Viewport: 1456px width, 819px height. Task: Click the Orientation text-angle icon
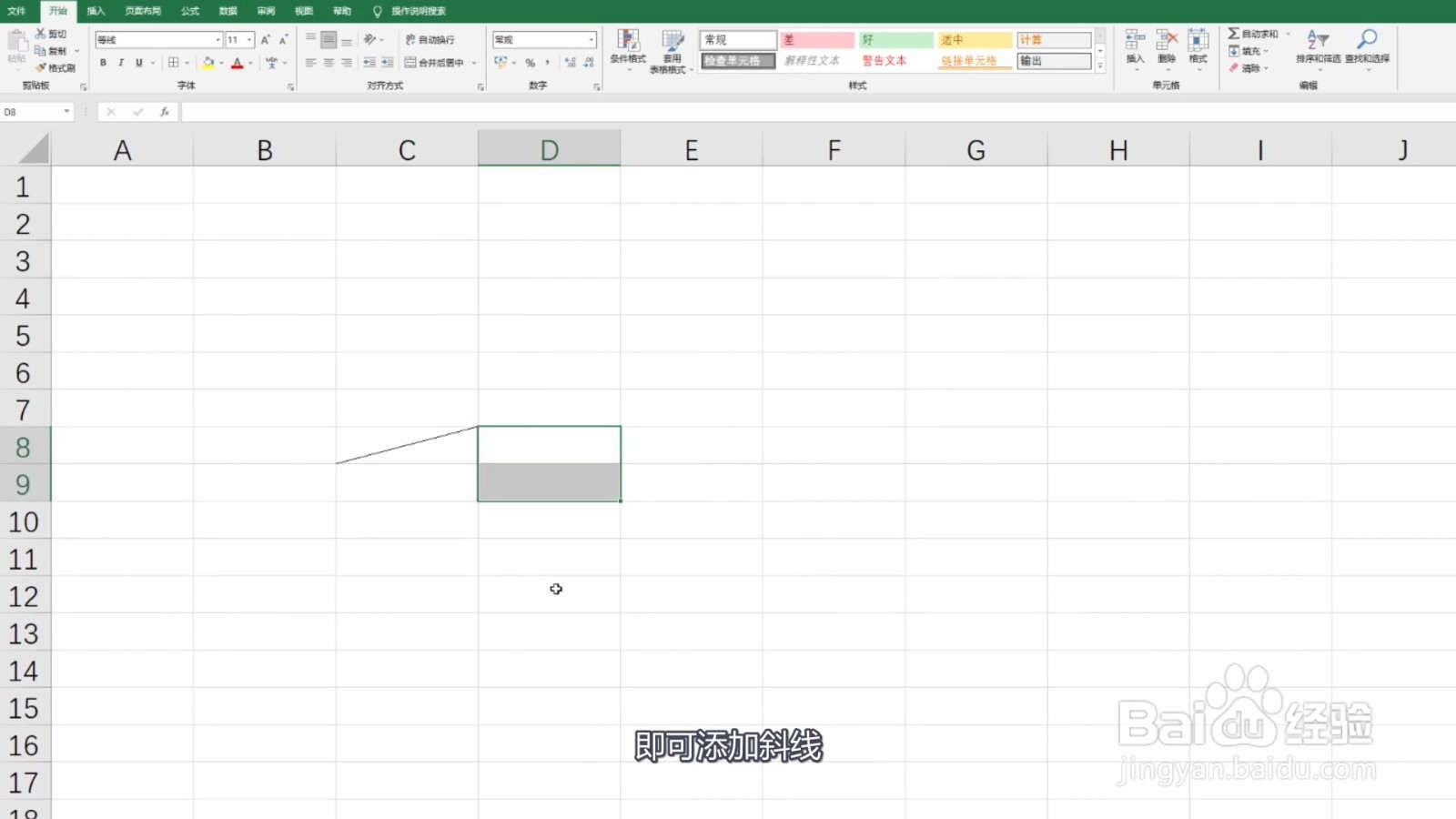[x=370, y=39]
